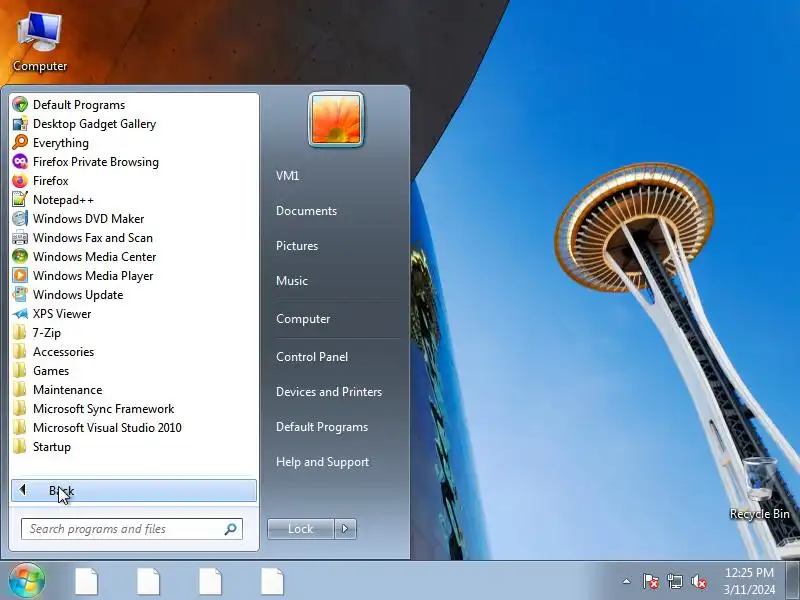Click the magnifier icon in search box

pos(231,529)
